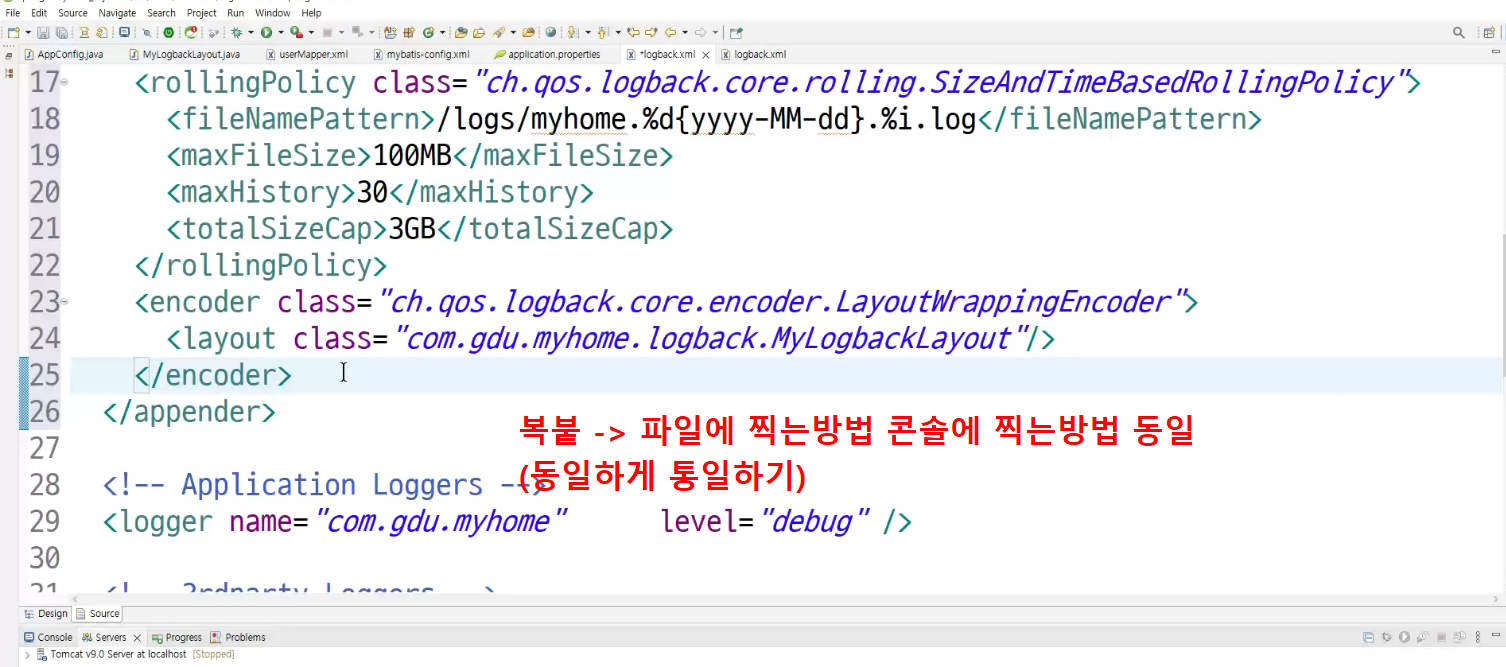Open the Window menu
Image resolution: width=1506 pixels, height=667 pixels.
273,13
